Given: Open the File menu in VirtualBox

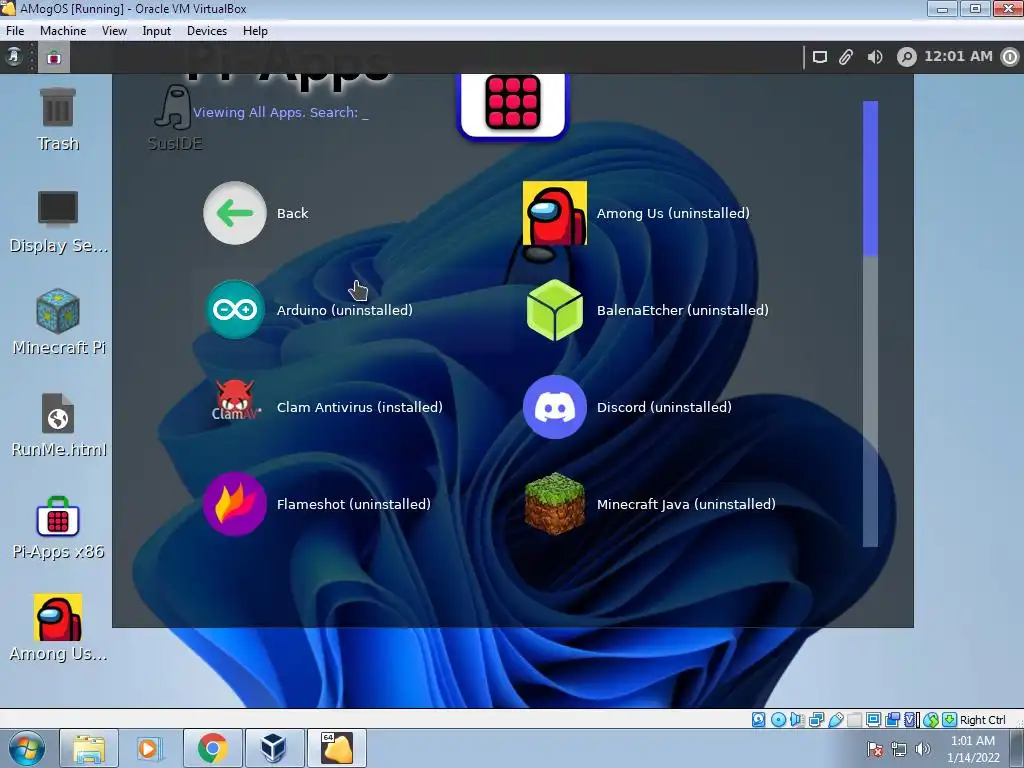Looking at the screenshot, I should point(15,31).
